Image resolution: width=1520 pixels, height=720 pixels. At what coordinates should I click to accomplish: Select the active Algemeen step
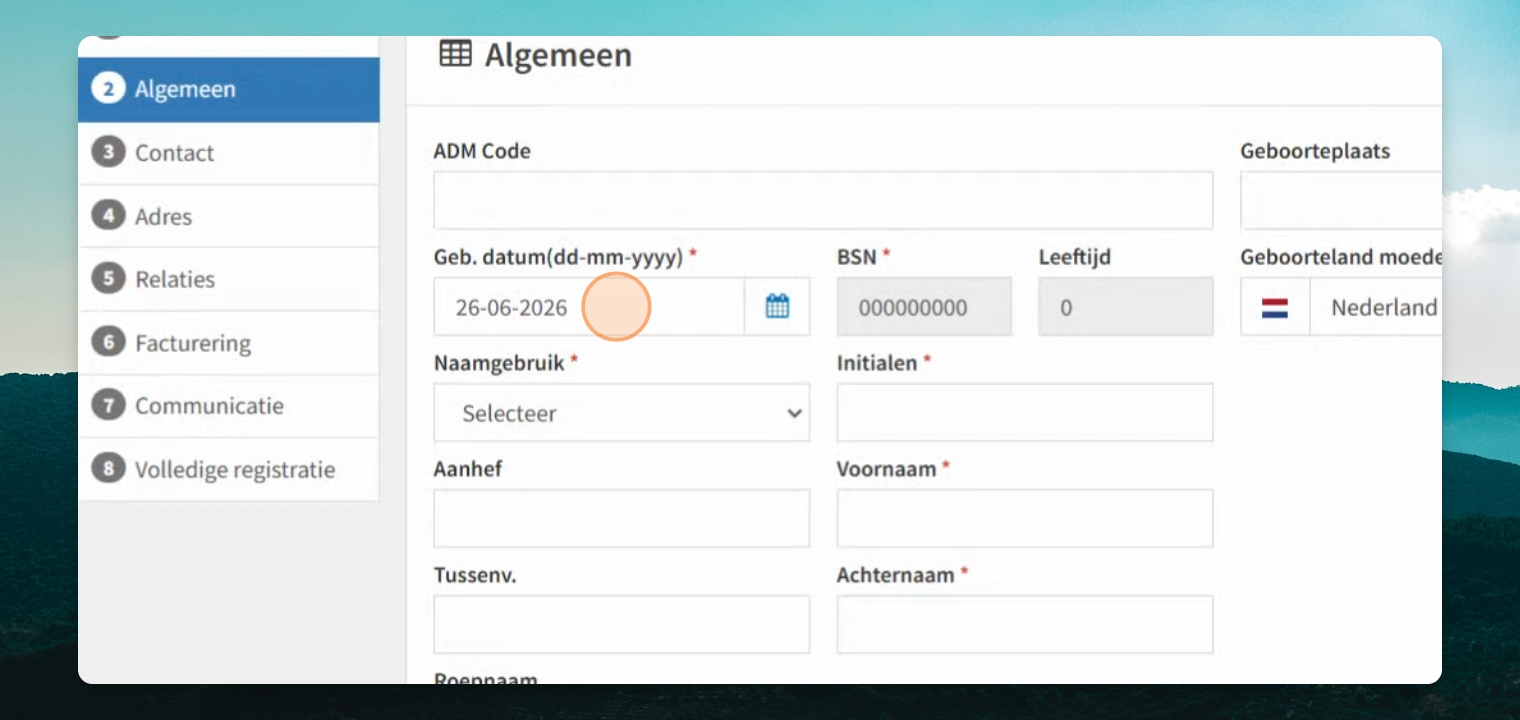coord(229,90)
